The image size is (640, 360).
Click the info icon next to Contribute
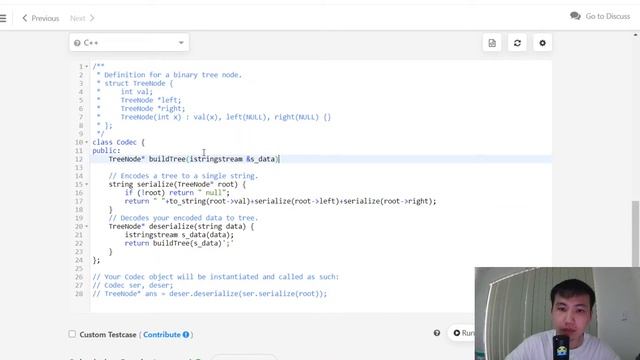pos(186,334)
